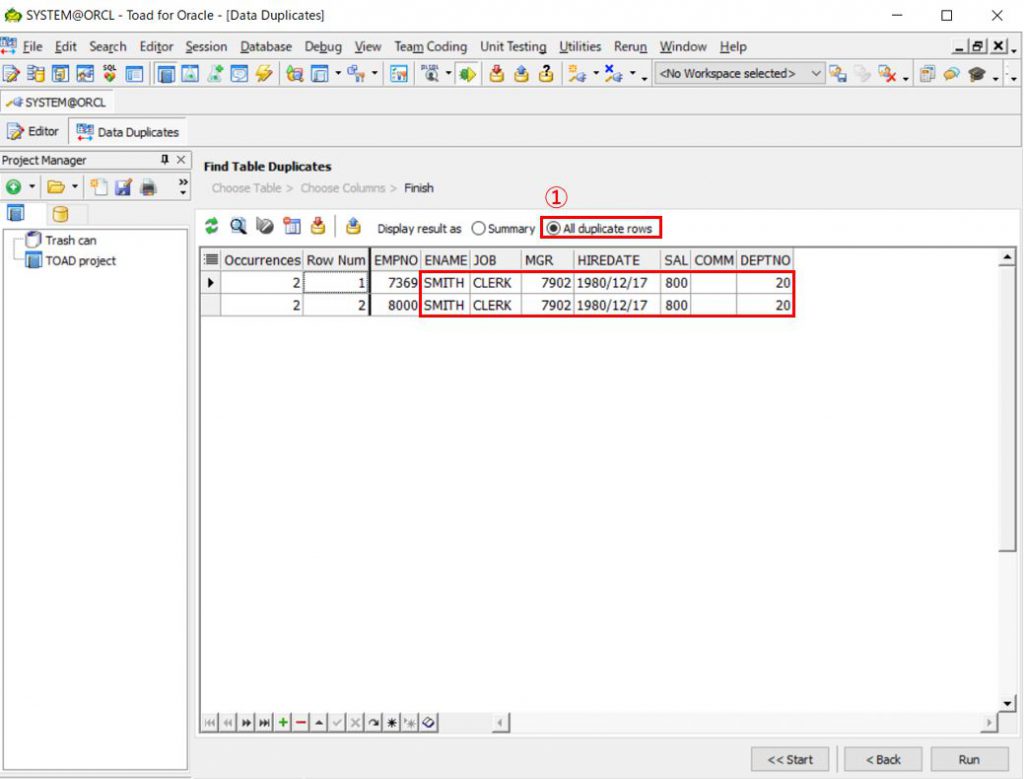Image resolution: width=1024 pixels, height=779 pixels.
Task: Click the filter icon in results toolbar
Action: [264, 226]
